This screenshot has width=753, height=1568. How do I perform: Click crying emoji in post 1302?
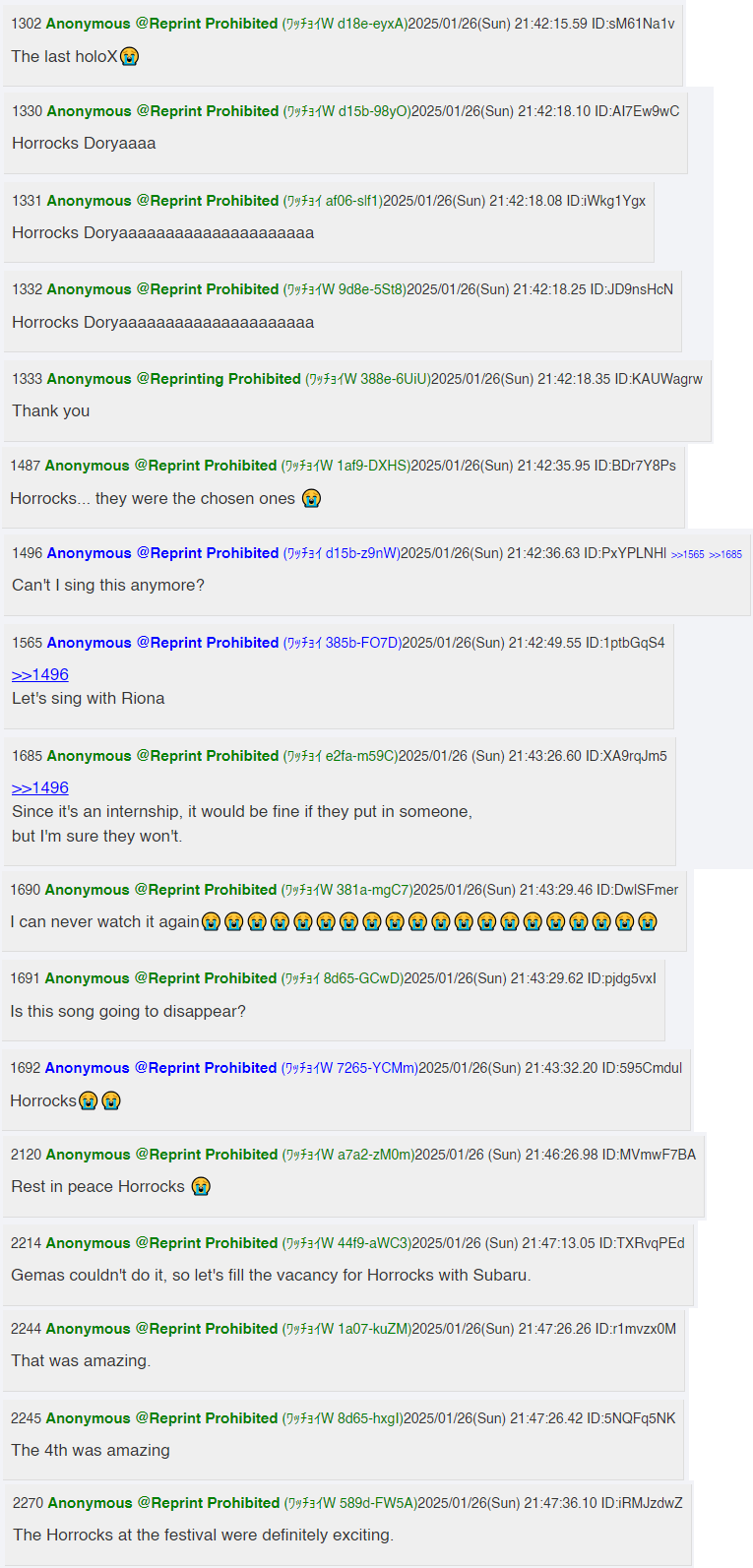pyautogui.click(x=130, y=57)
